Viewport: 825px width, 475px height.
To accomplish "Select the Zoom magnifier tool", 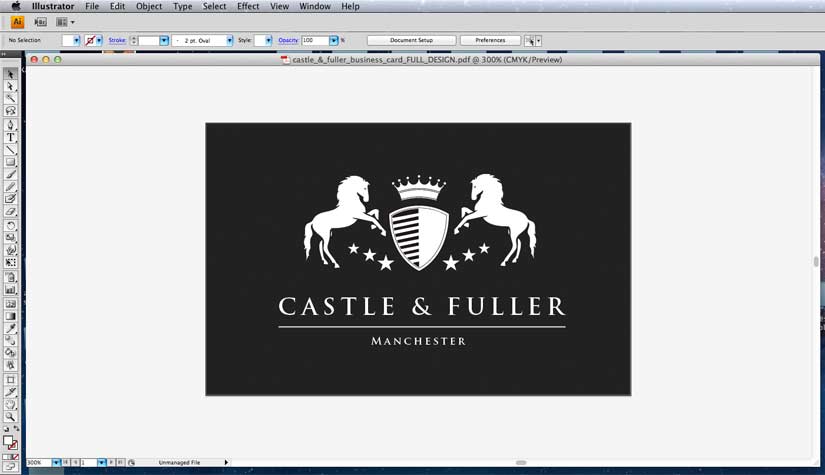I will 11,417.
